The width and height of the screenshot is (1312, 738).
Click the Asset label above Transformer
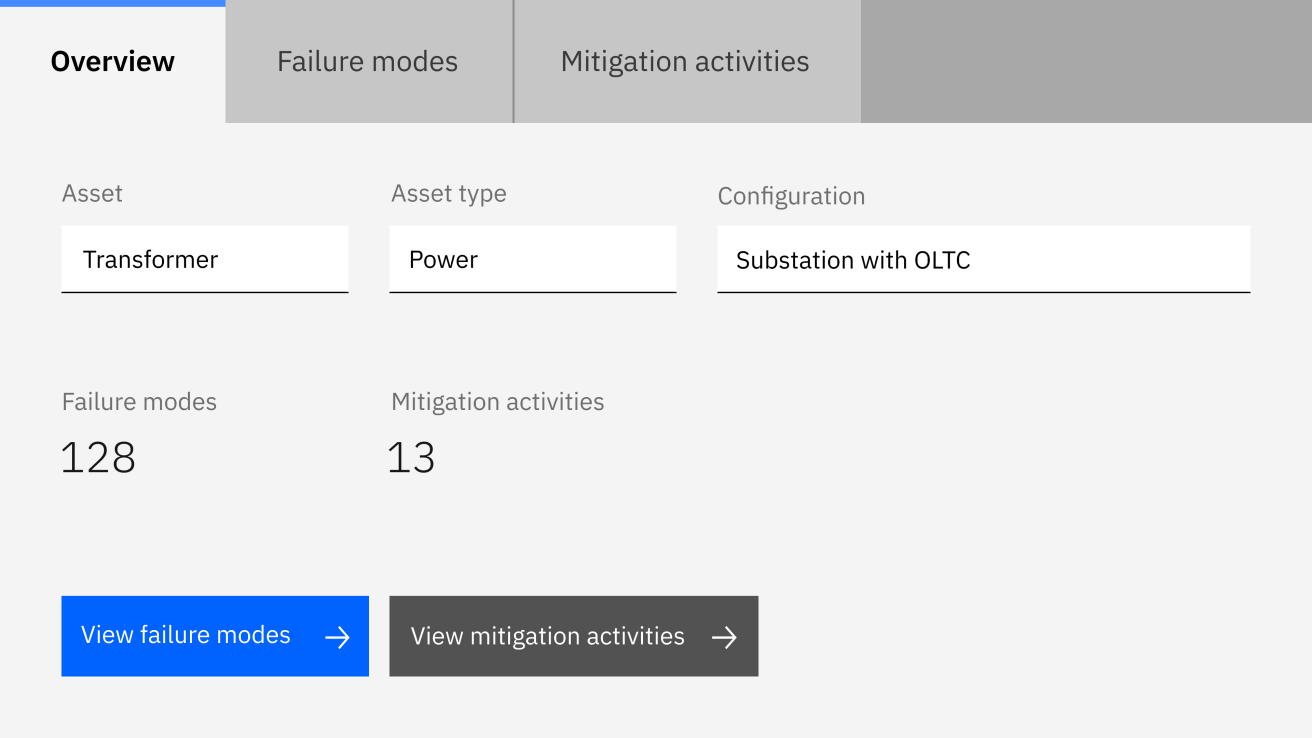point(92,193)
